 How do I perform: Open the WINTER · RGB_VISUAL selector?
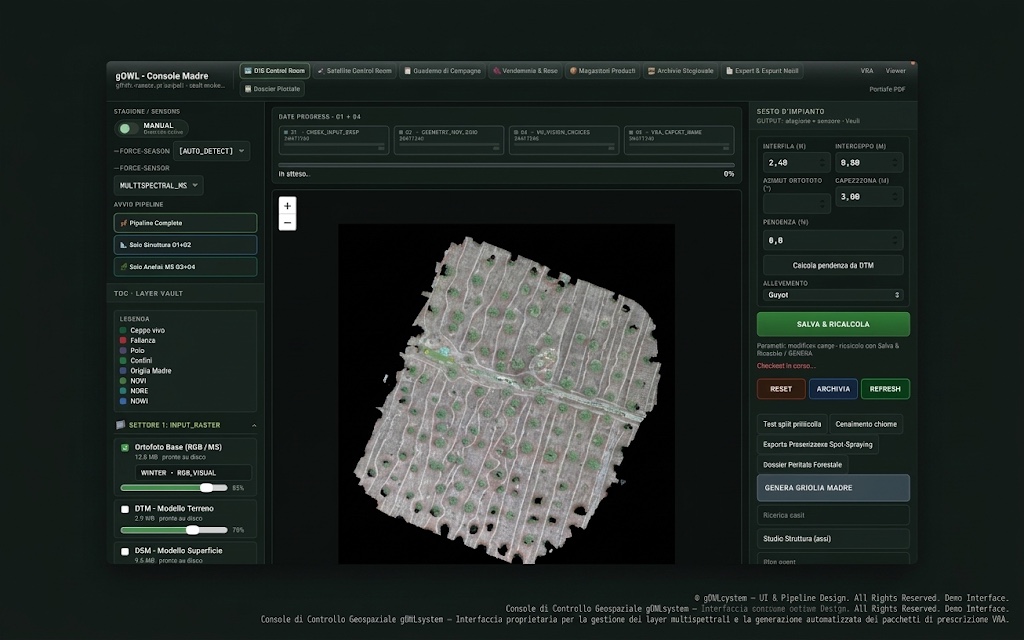coord(194,473)
